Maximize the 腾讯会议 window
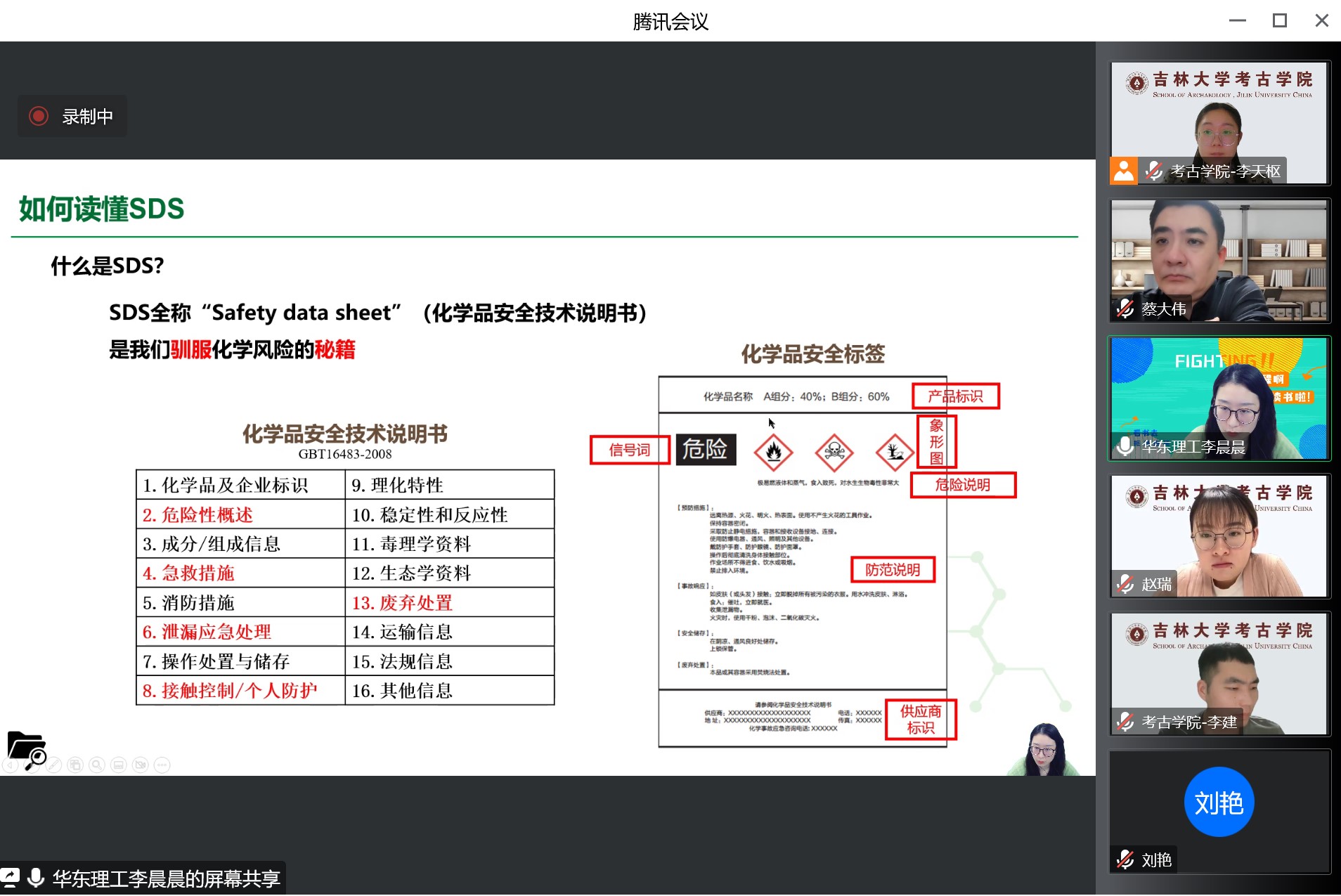Viewport: 1341px width, 896px height. click(1279, 21)
